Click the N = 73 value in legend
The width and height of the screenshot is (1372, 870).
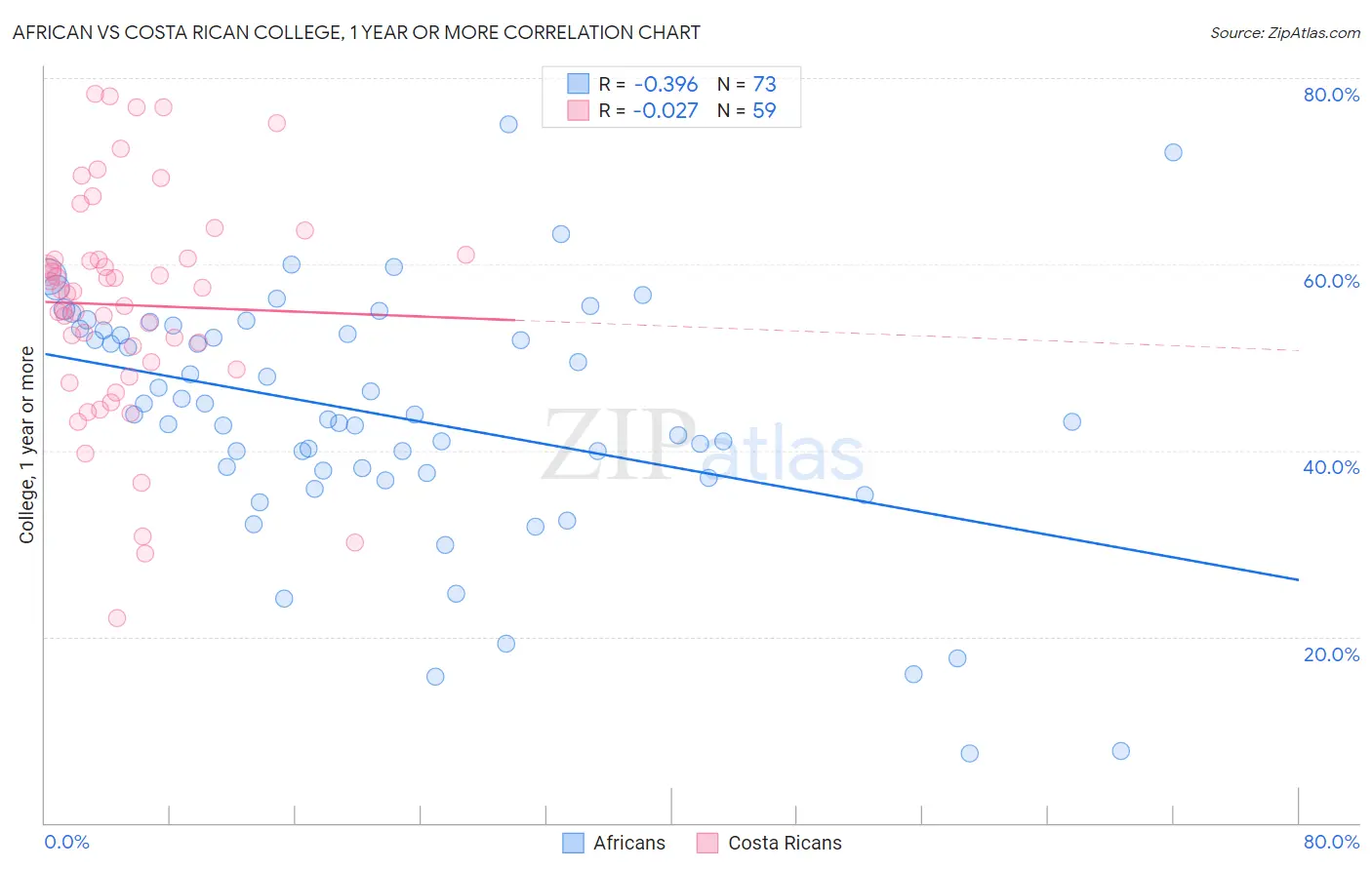pos(747,85)
